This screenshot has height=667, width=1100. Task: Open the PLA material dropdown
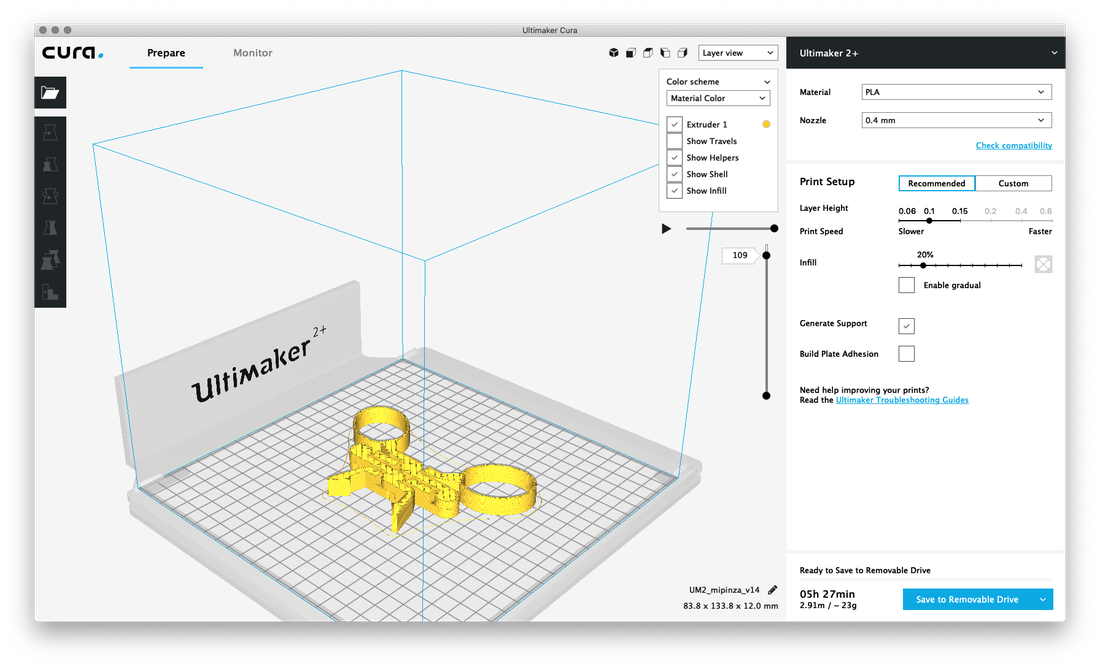(x=956, y=92)
